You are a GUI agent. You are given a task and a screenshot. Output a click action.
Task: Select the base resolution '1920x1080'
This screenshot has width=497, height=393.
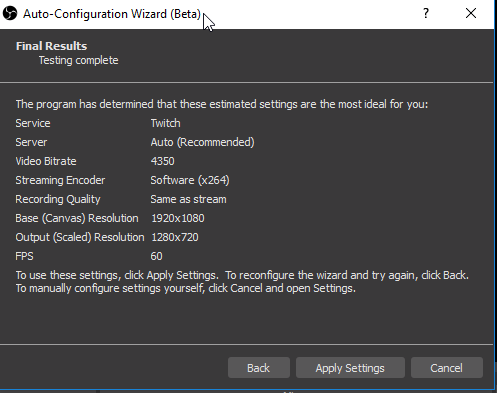pyautogui.click(x=178, y=218)
